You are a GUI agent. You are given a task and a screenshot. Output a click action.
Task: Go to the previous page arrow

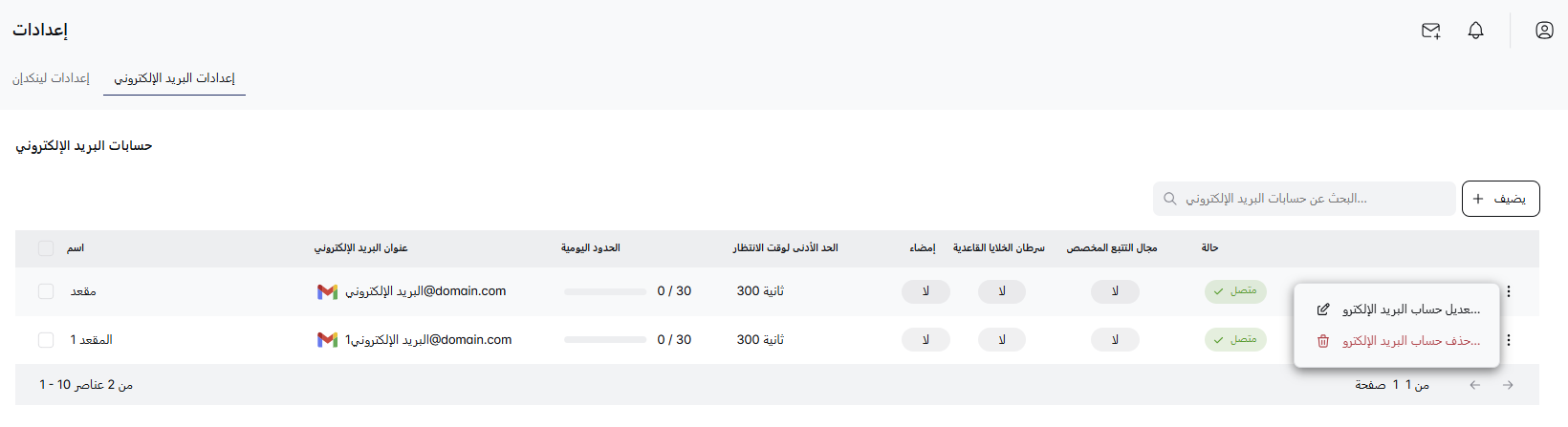click(1475, 385)
